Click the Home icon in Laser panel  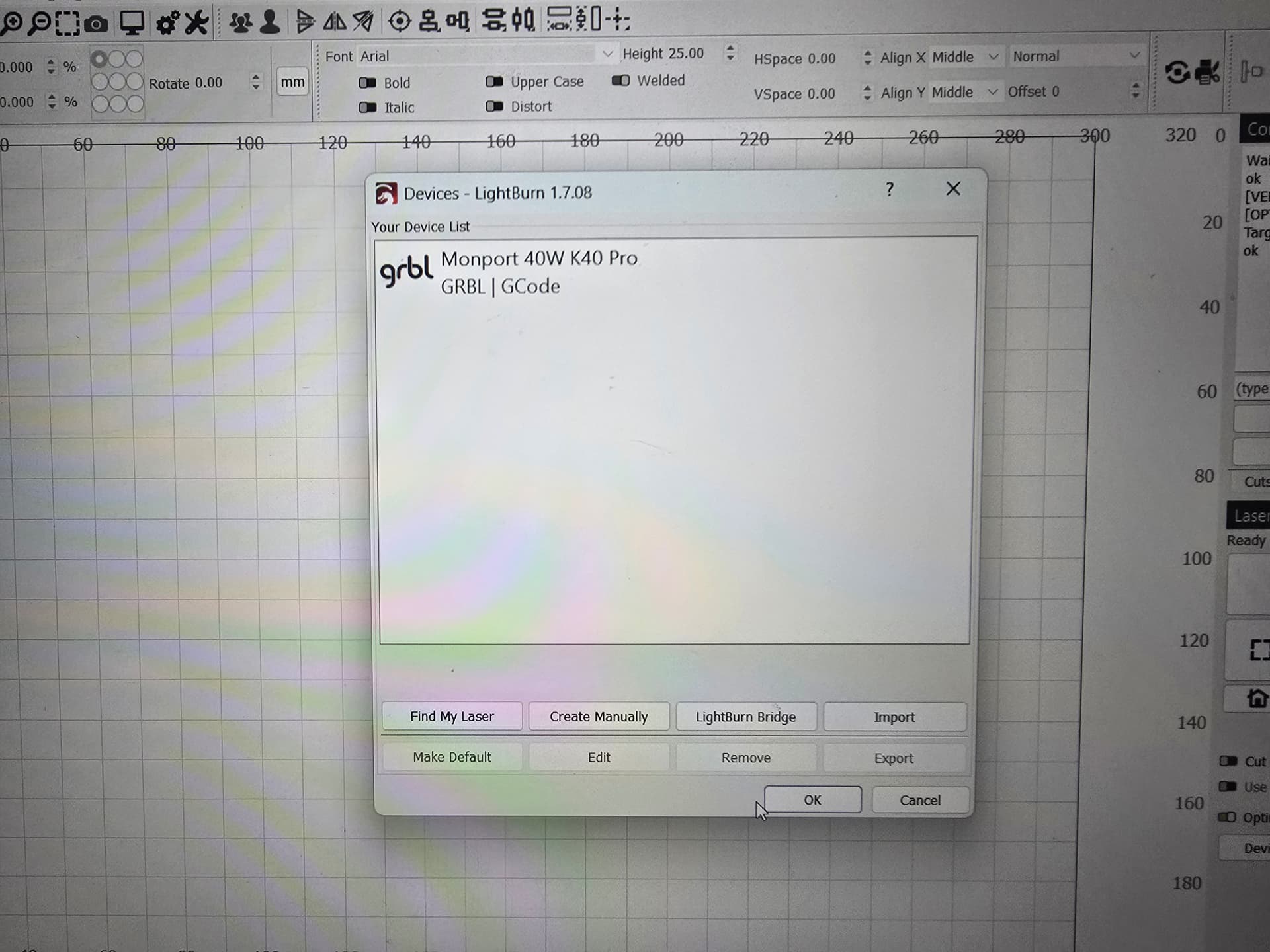pos(1256,698)
